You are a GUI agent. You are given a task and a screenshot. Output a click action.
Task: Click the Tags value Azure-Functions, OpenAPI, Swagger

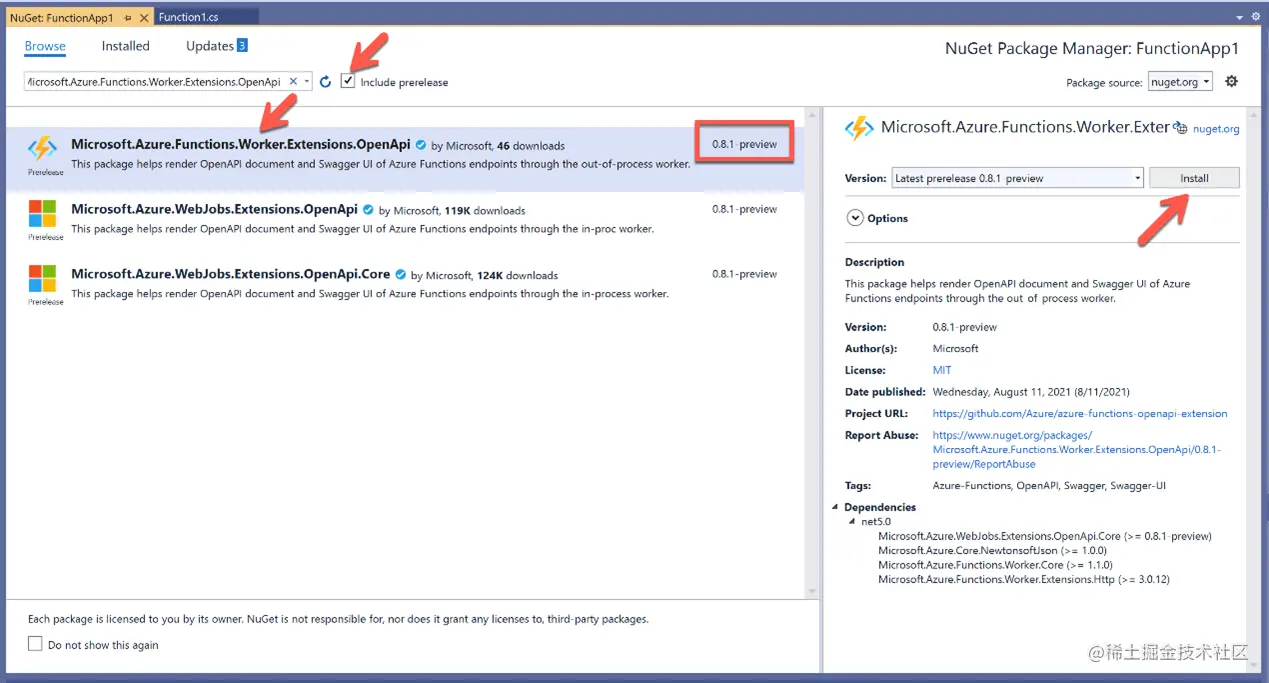(x=1049, y=485)
